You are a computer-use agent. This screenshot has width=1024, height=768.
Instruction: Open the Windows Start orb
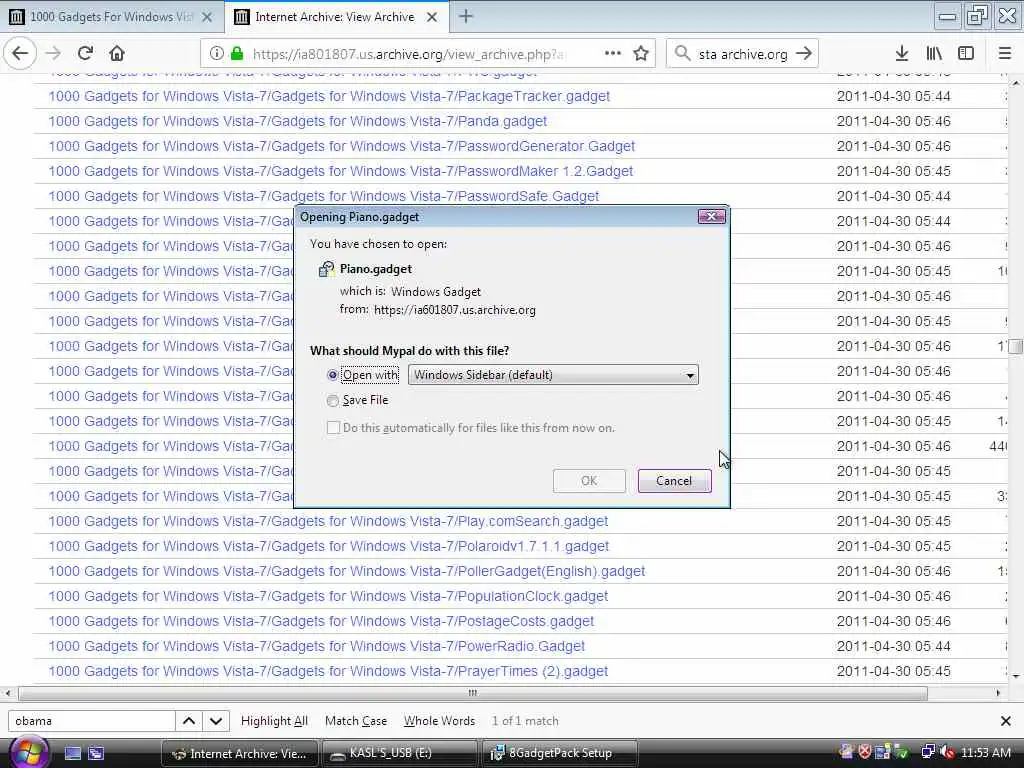coord(28,752)
